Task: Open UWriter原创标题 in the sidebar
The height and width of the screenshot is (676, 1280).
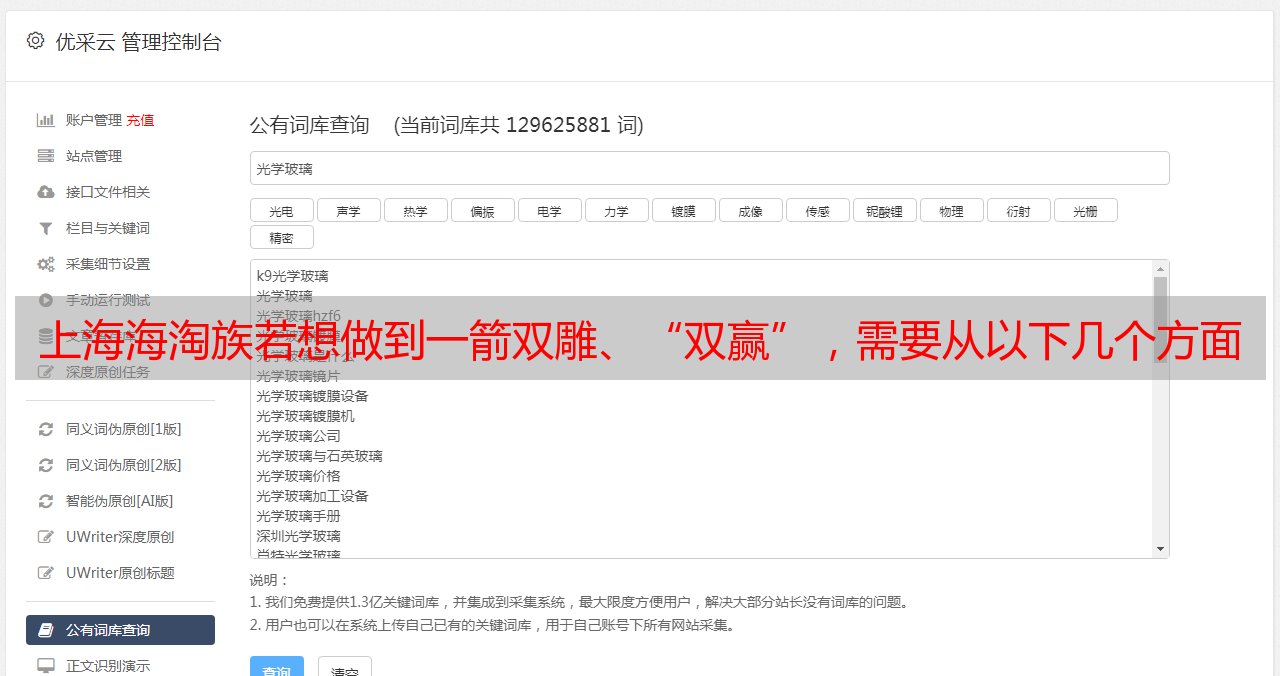Action: pos(120,573)
